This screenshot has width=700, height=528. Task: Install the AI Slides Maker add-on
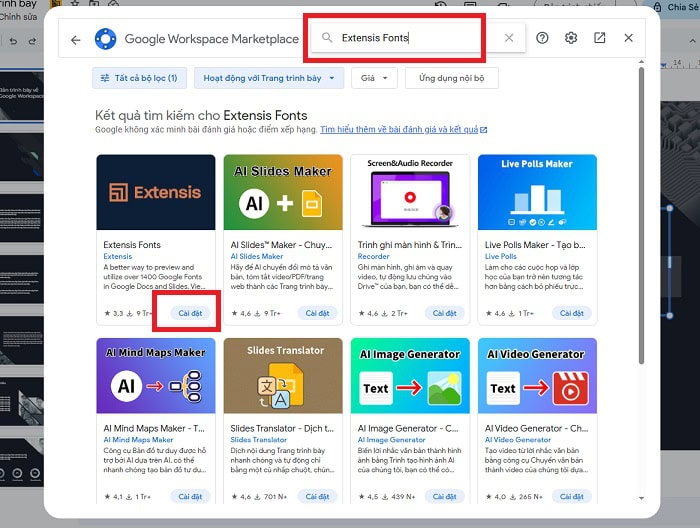tap(317, 313)
